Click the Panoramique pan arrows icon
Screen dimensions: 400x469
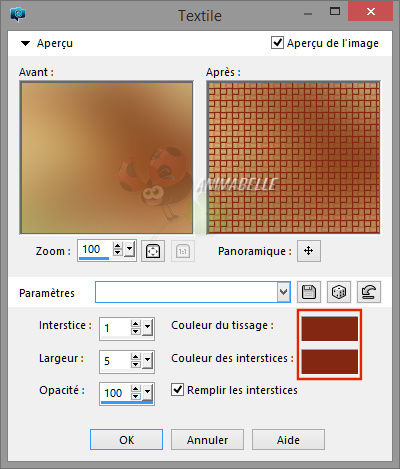click(x=309, y=251)
